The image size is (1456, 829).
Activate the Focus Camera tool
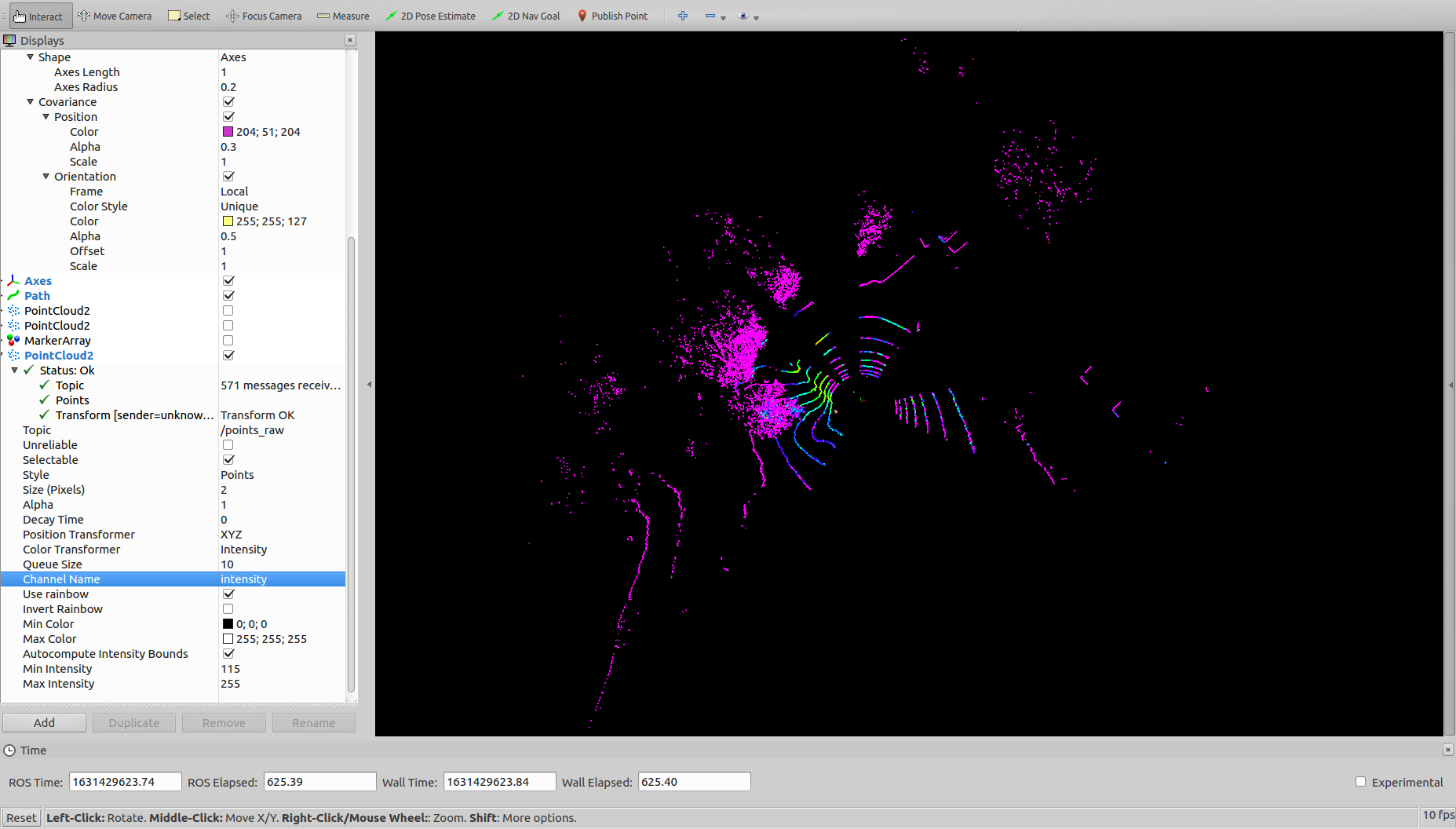coord(263,16)
